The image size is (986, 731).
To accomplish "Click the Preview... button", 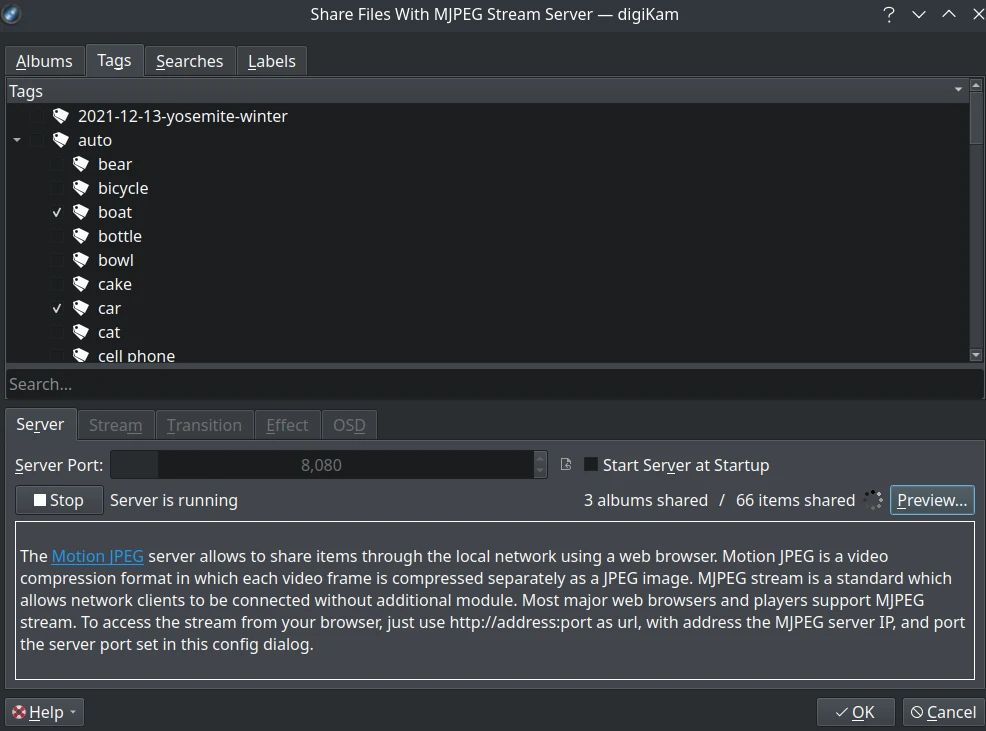I will point(931,500).
